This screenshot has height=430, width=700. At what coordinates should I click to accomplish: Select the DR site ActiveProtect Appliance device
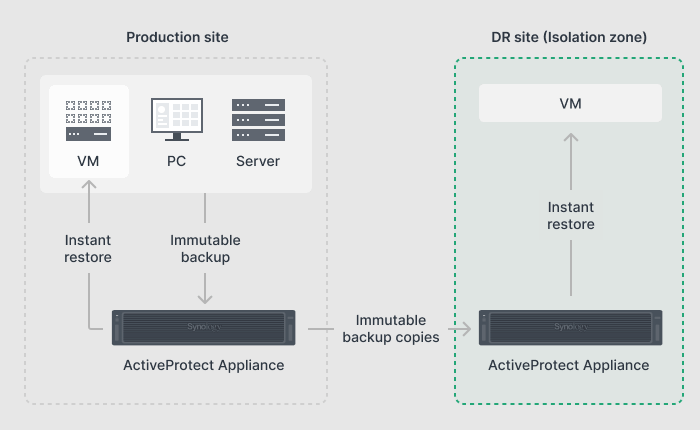pos(571,327)
